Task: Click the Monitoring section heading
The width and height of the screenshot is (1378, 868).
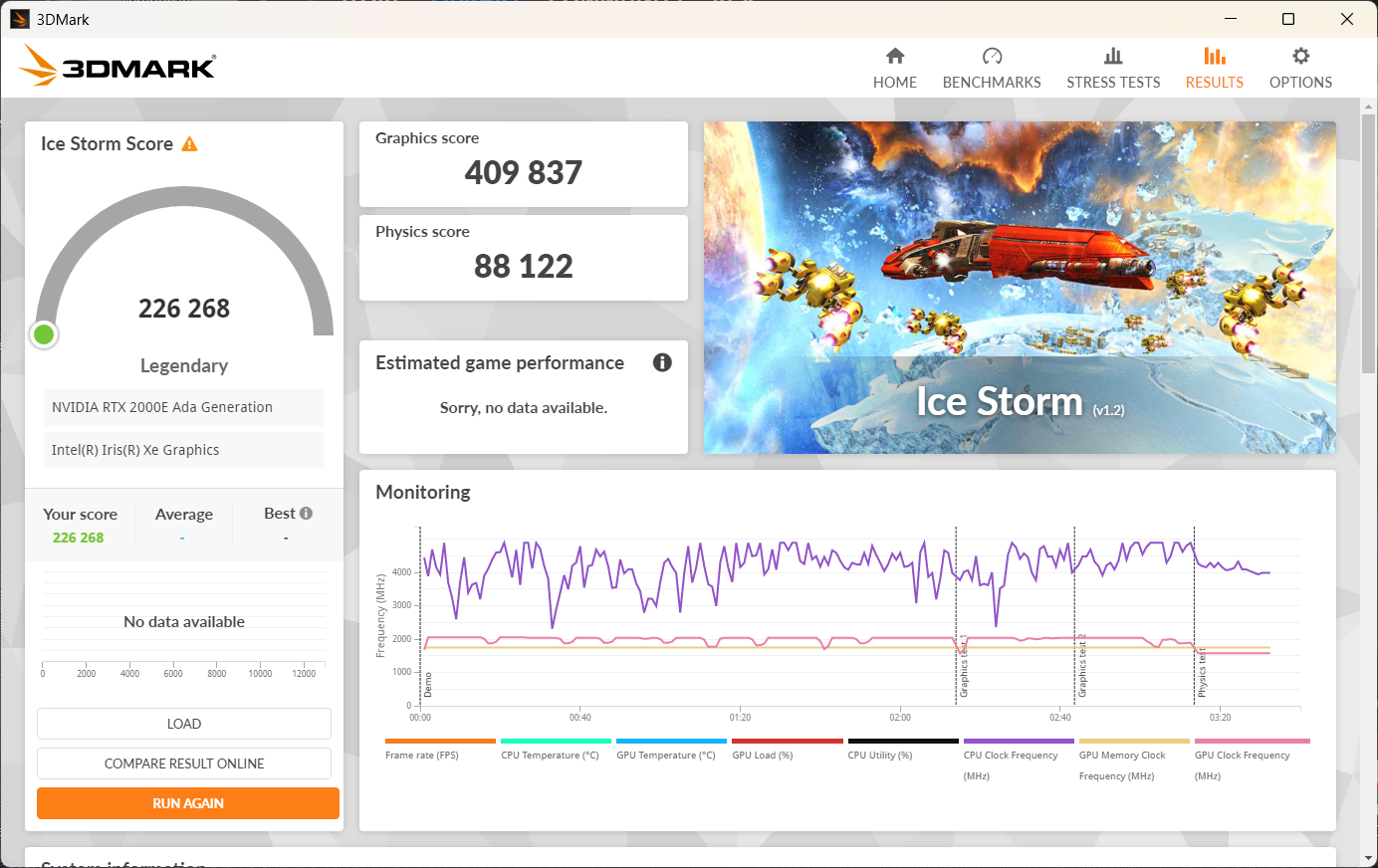Action: (x=423, y=492)
